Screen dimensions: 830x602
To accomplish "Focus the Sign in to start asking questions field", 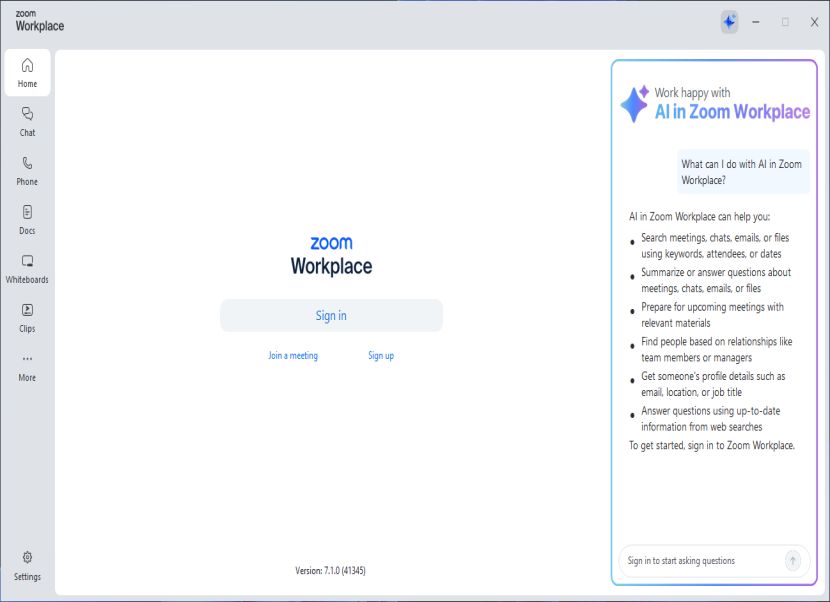I will click(703, 561).
